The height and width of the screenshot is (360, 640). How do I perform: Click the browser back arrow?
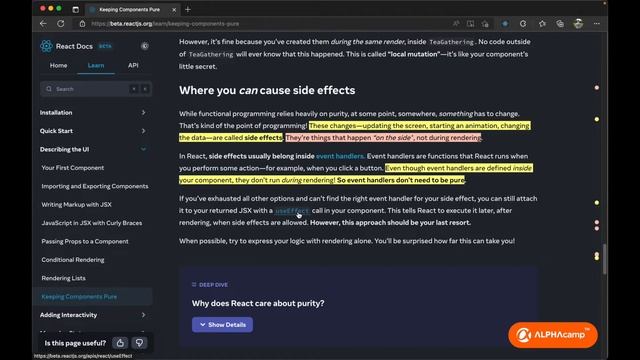pos(43,24)
